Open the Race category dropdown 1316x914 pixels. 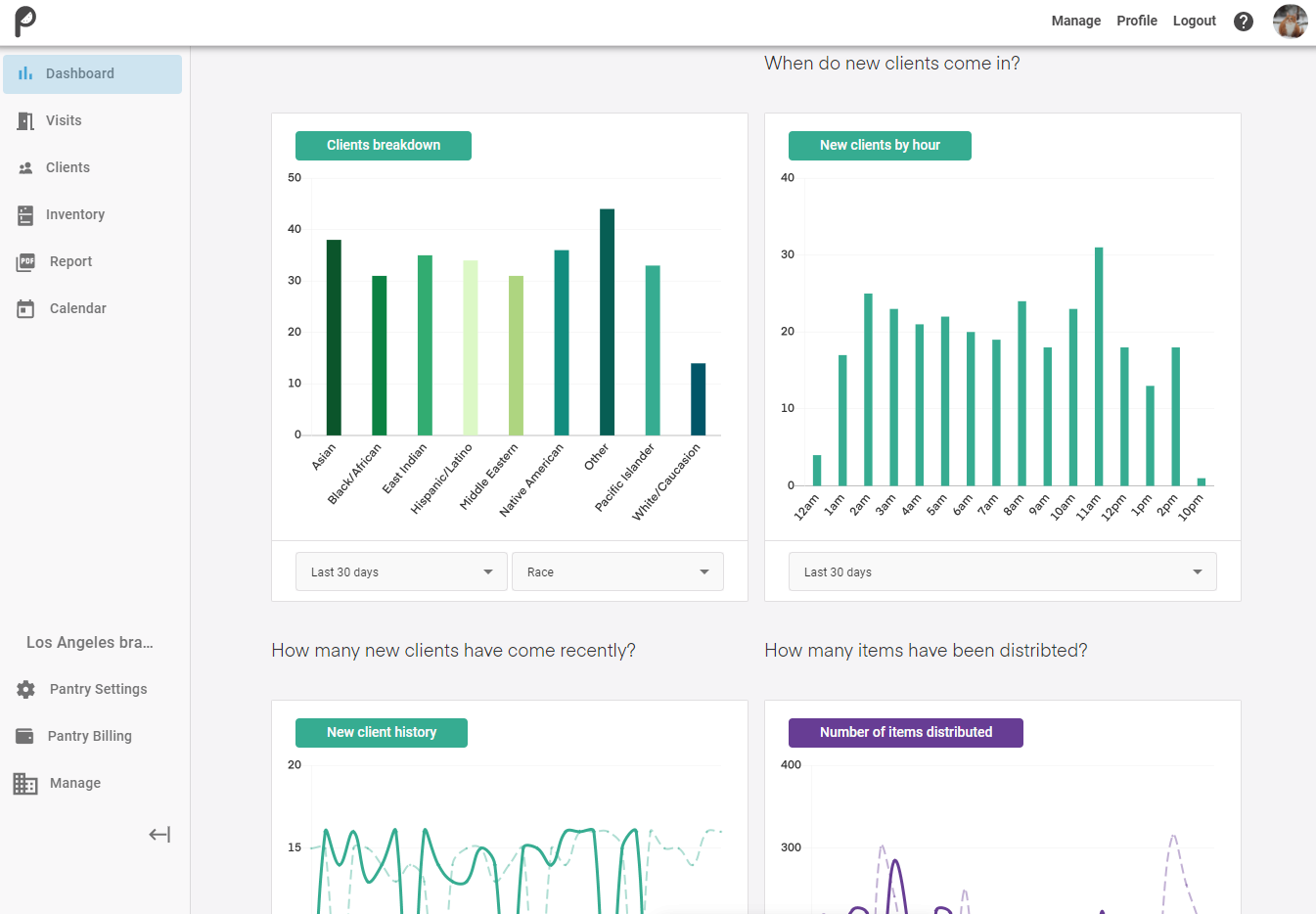click(x=617, y=571)
